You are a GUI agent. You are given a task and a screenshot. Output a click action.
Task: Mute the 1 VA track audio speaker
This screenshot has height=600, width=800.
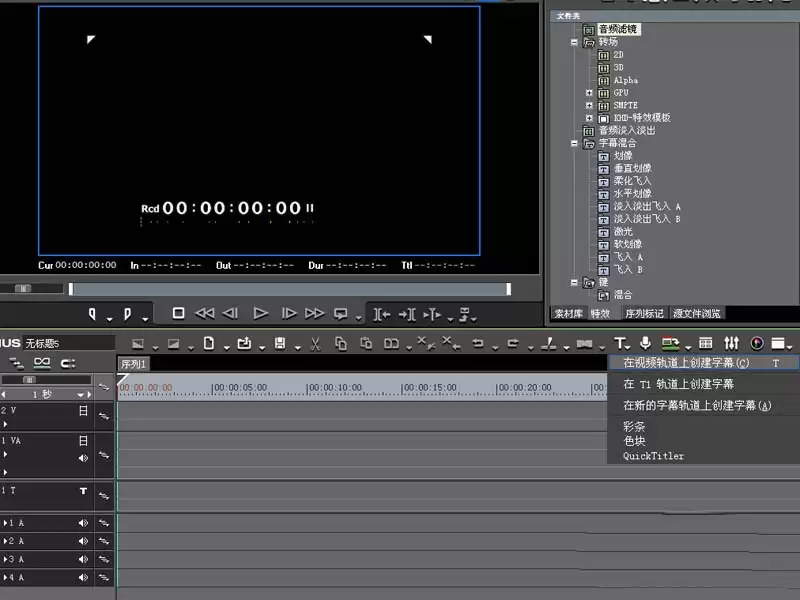(83, 458)
